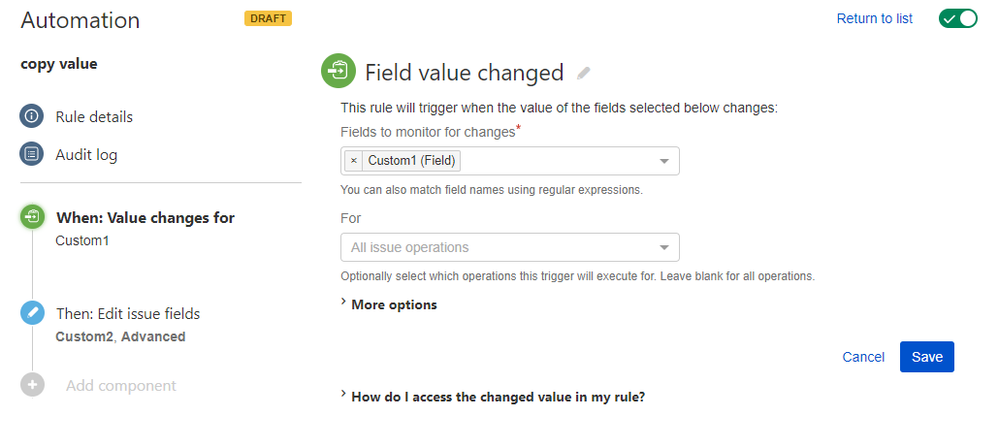Click the Save button
Viewport: 999px width, 445px height.
point(926,357)
